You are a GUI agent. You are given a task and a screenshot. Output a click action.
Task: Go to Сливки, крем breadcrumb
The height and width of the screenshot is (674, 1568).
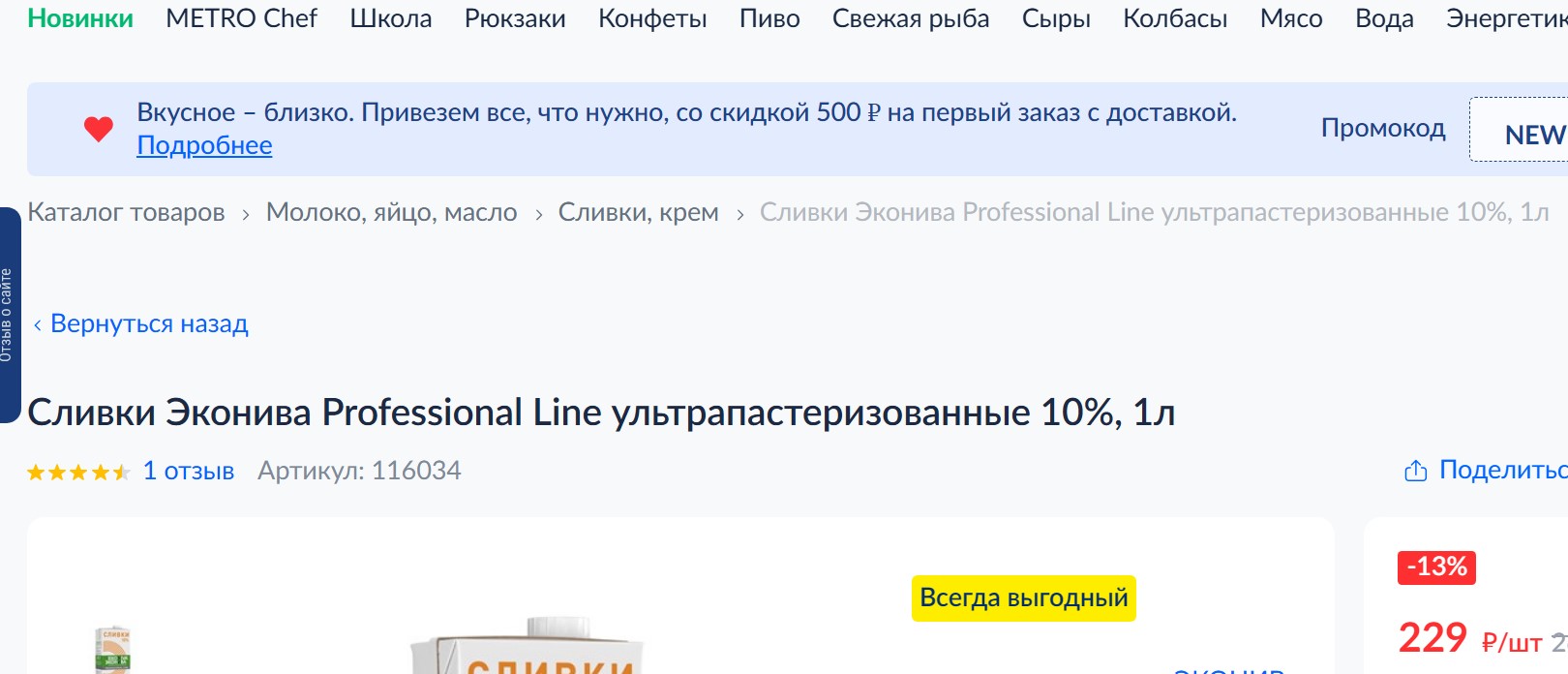[x=638, y=212]
